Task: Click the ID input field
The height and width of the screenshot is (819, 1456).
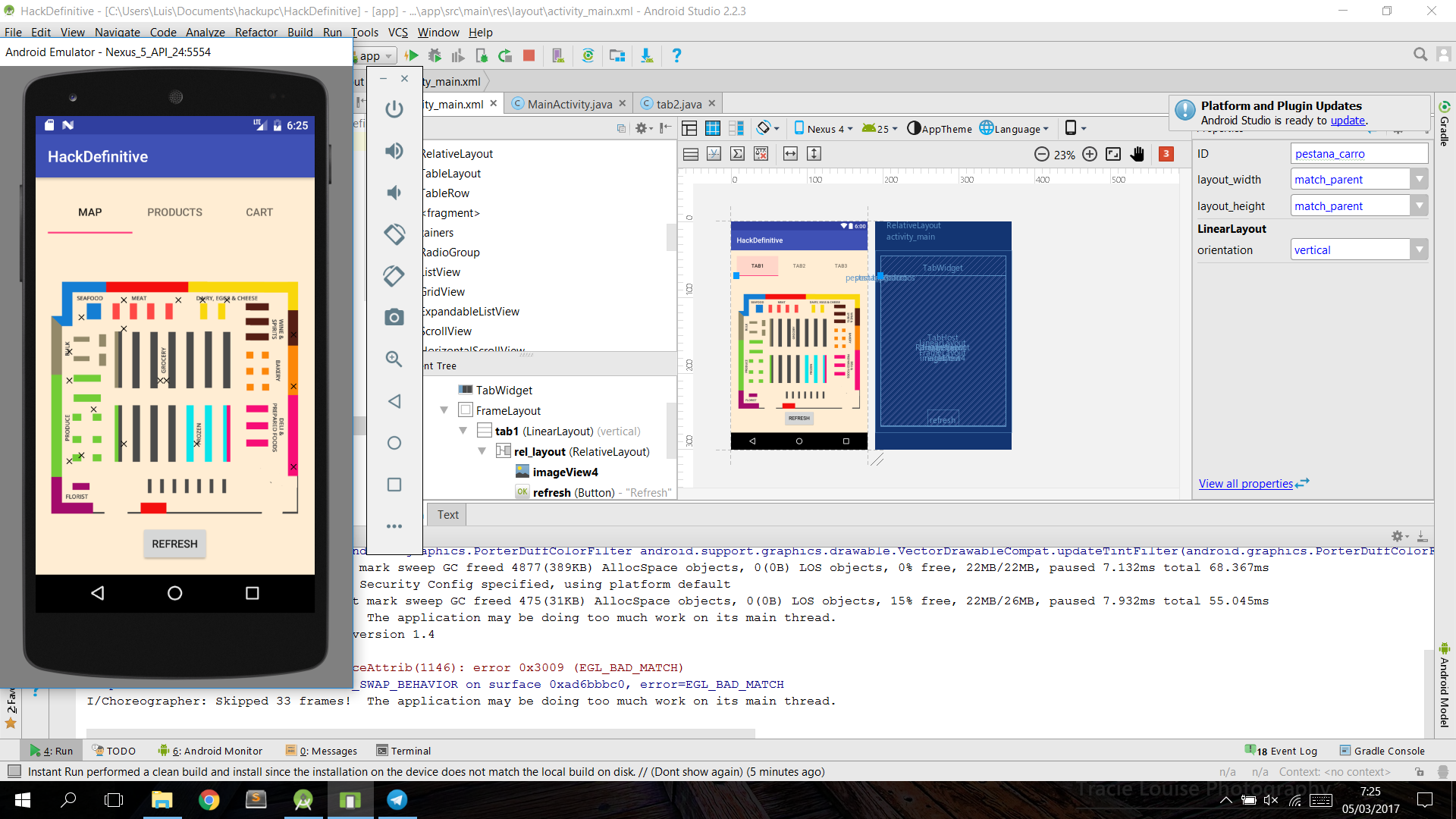Action: [1358, 154]
